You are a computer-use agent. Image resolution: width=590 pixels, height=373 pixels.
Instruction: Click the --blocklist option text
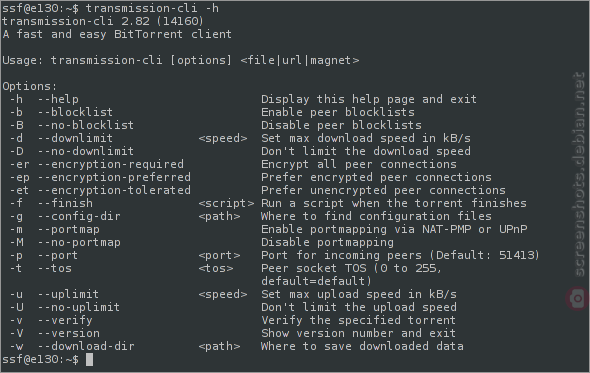click(75, 112)
